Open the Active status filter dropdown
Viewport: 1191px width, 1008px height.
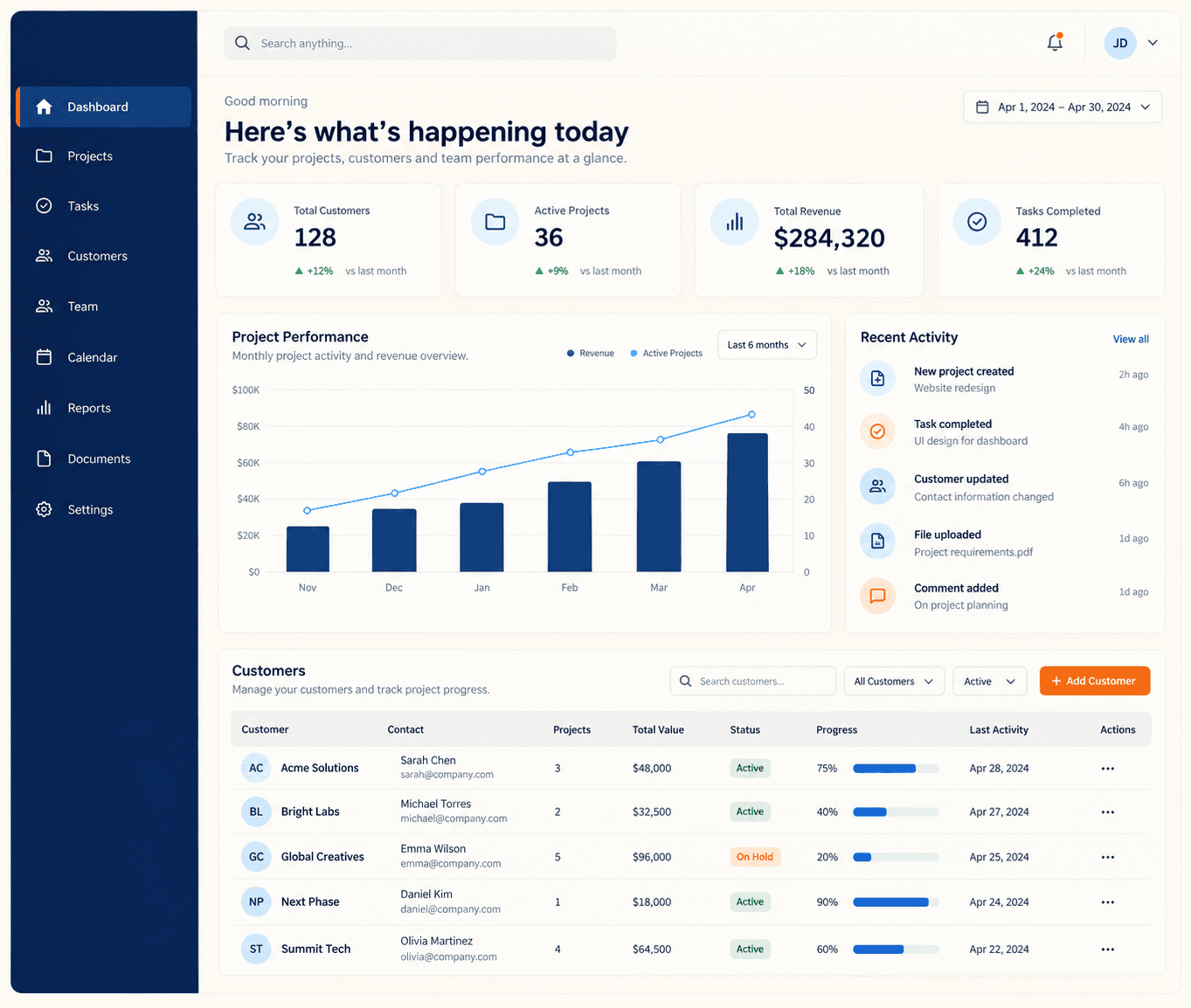click(x=989, y=681)
